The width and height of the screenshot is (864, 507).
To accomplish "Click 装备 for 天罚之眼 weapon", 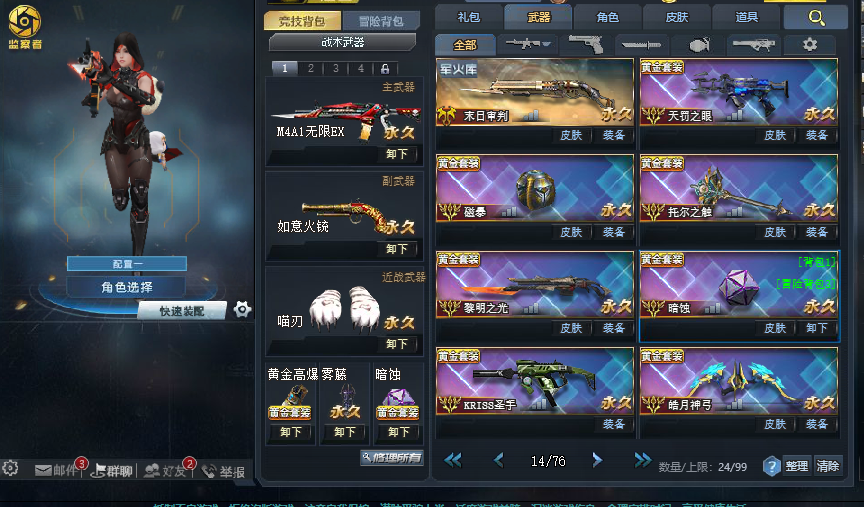I will (x=816, y=135).
